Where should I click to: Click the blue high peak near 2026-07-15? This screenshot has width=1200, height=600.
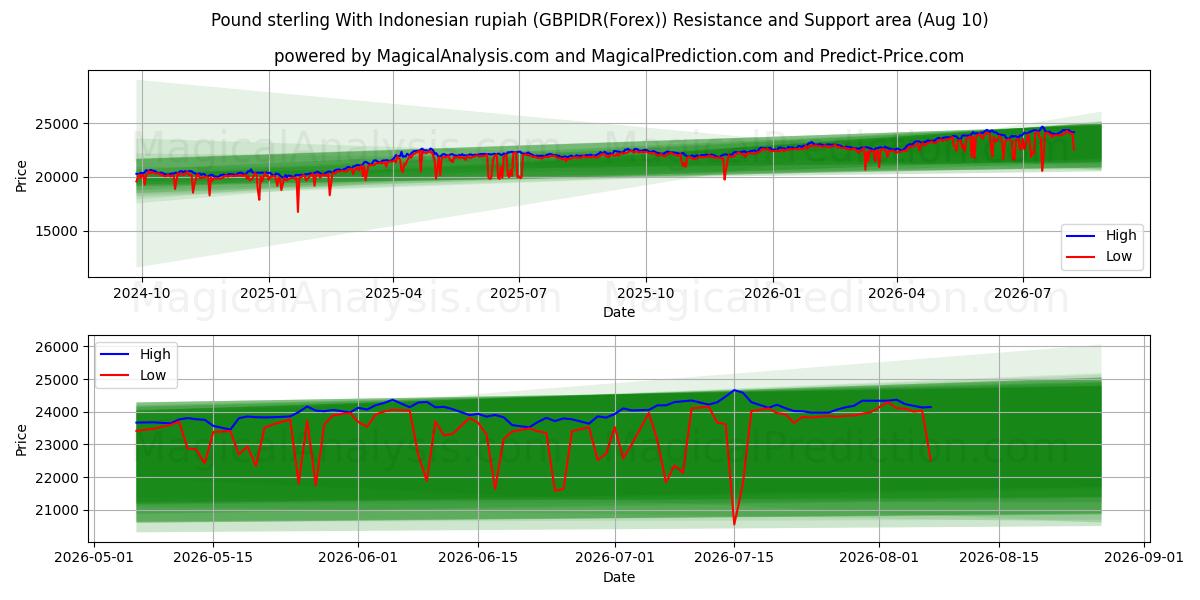click(734, 390)
